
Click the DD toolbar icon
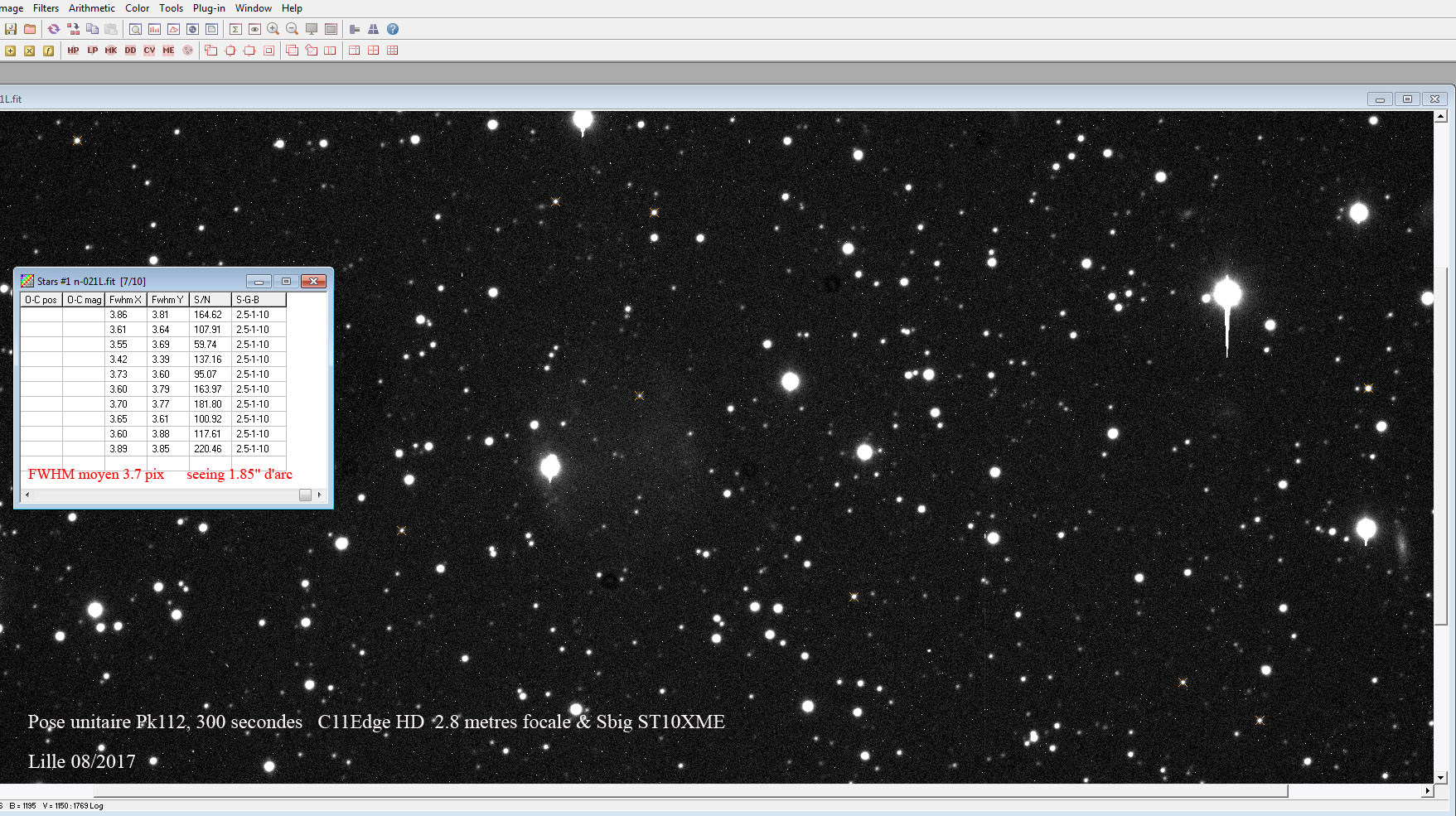pos(130,51)
